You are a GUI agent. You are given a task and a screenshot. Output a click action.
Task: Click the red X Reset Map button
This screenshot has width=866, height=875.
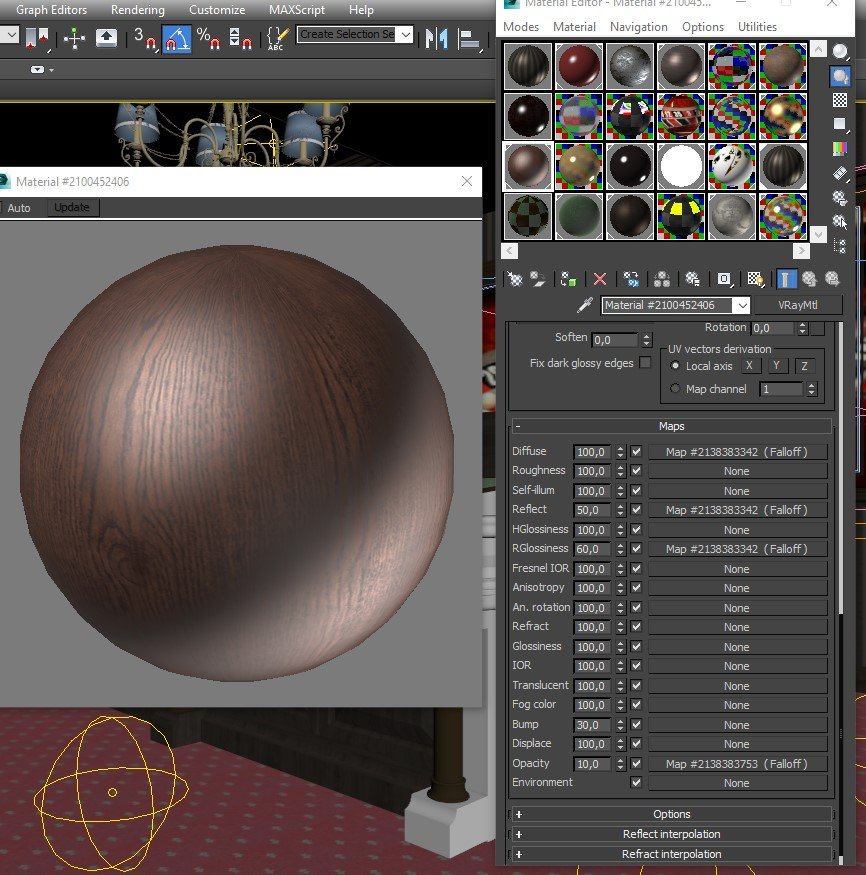point(600,280)
